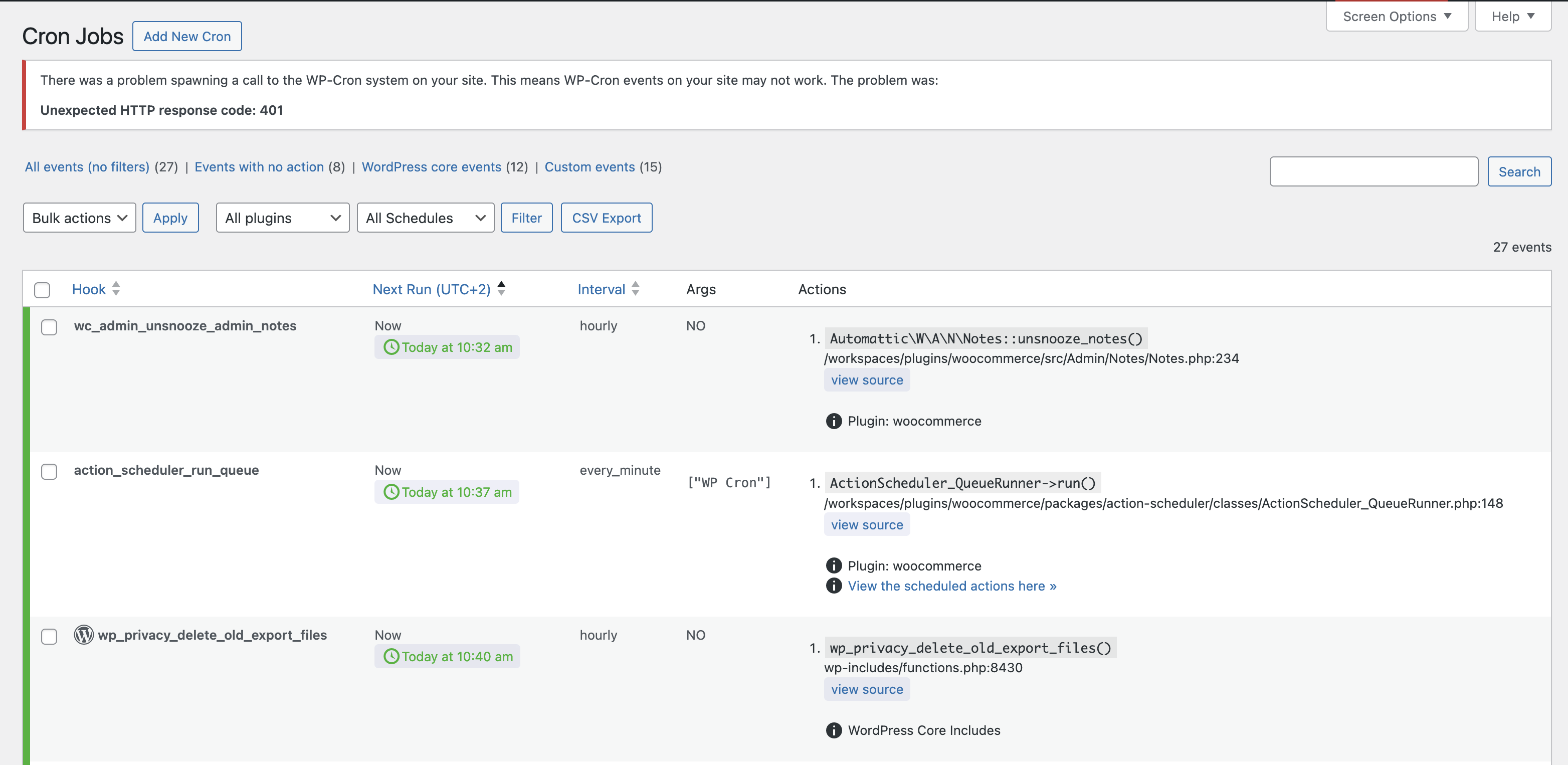Click sort arrows next to Hook column

pos(116,289)
